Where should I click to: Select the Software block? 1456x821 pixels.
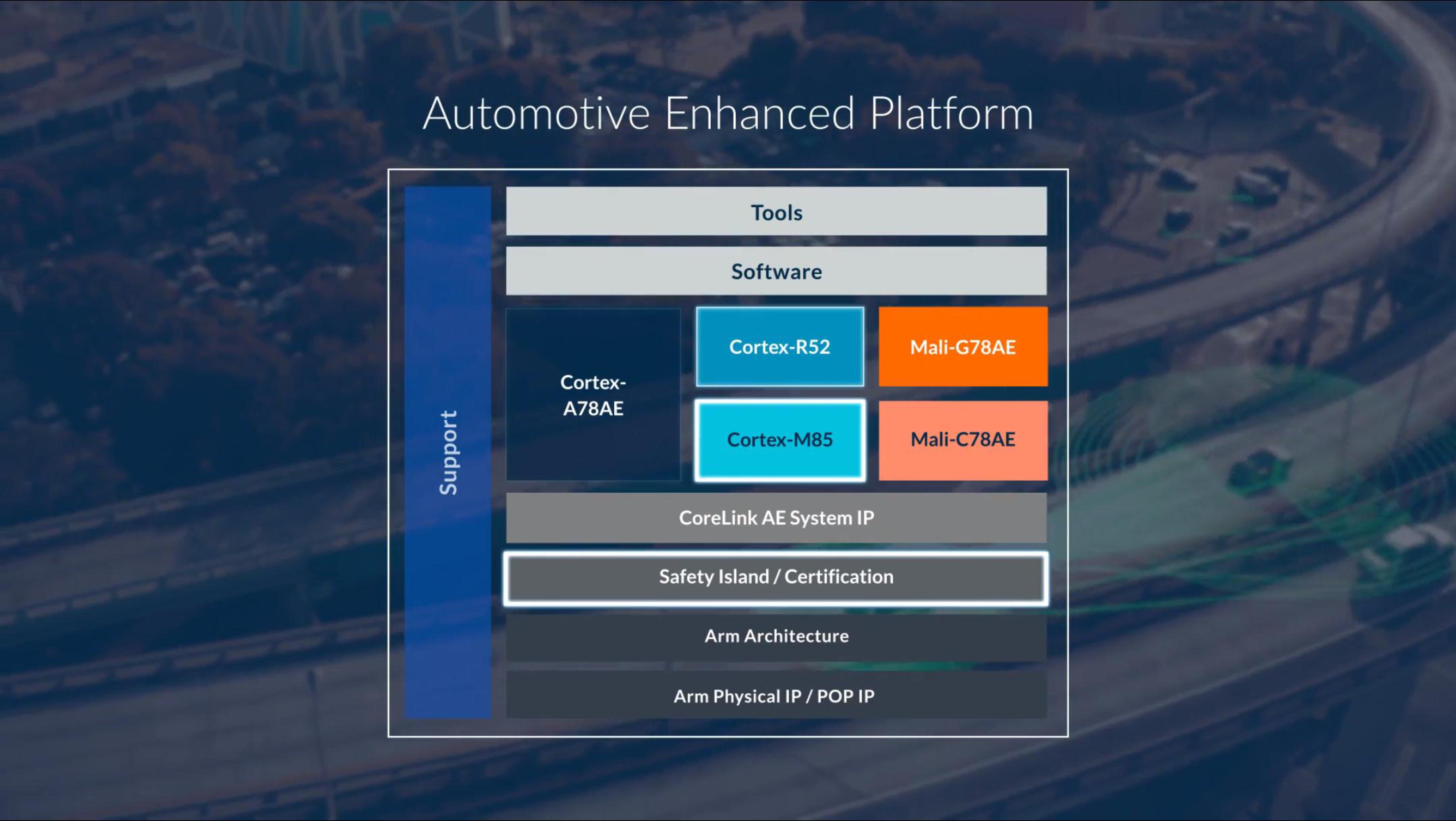point(776,271)
